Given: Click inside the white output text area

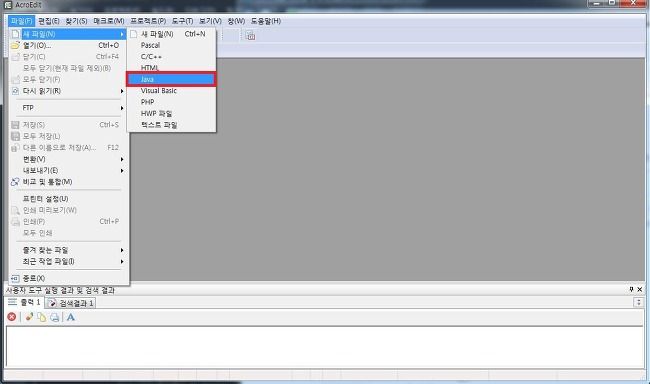Looking at the screenshot, I should coord(325,347).
